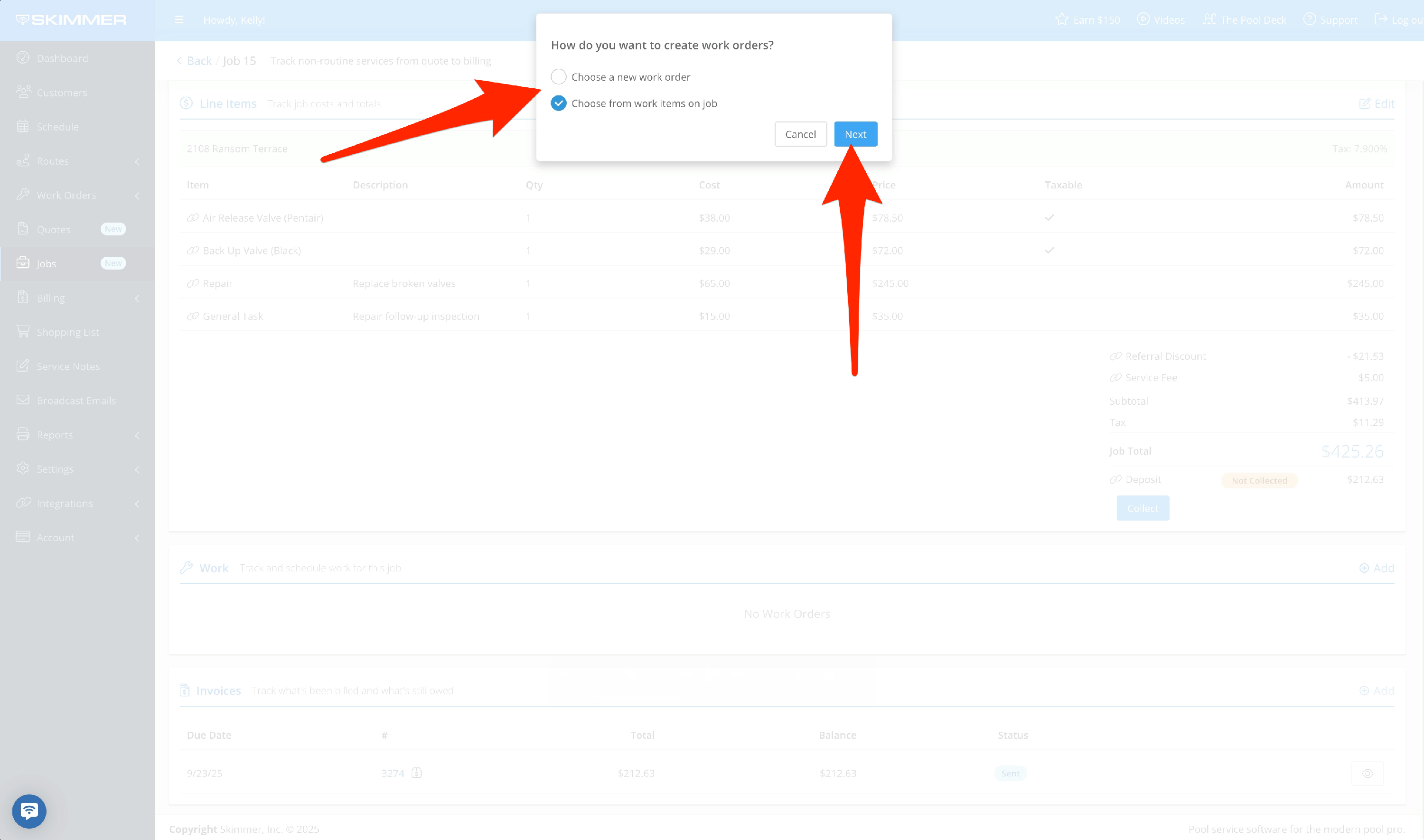Select the Choose a new work order radio button
Image resolution: width=1424 pixels, height=840 pixels.
click(x=558, y=76)
